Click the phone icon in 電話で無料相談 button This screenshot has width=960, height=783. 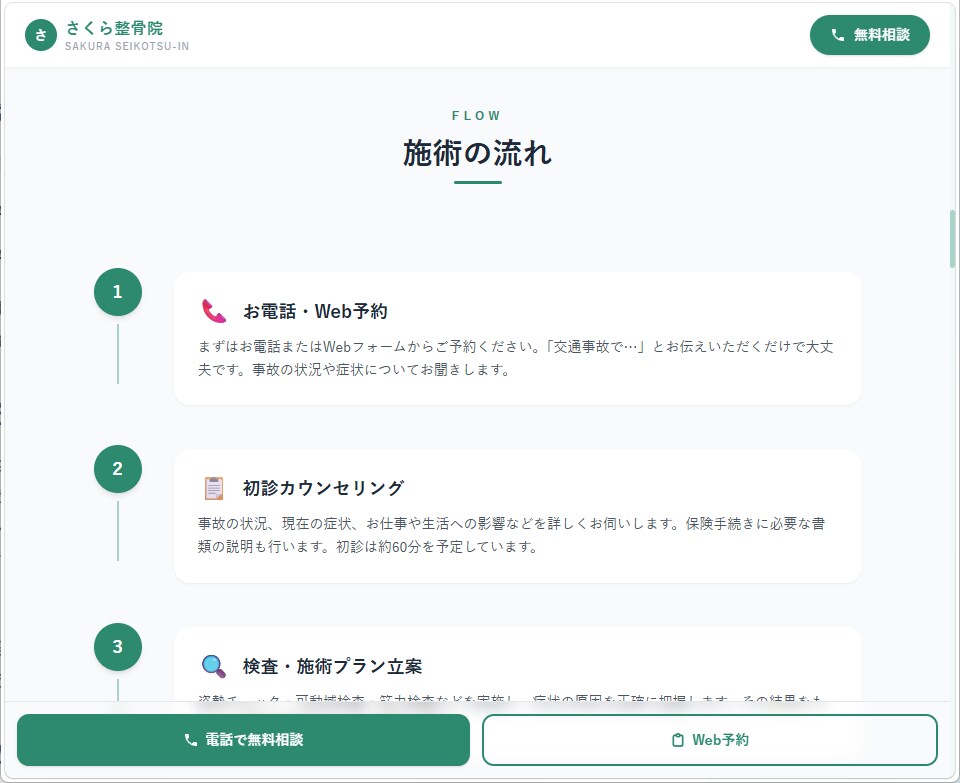tap(190, 740)
